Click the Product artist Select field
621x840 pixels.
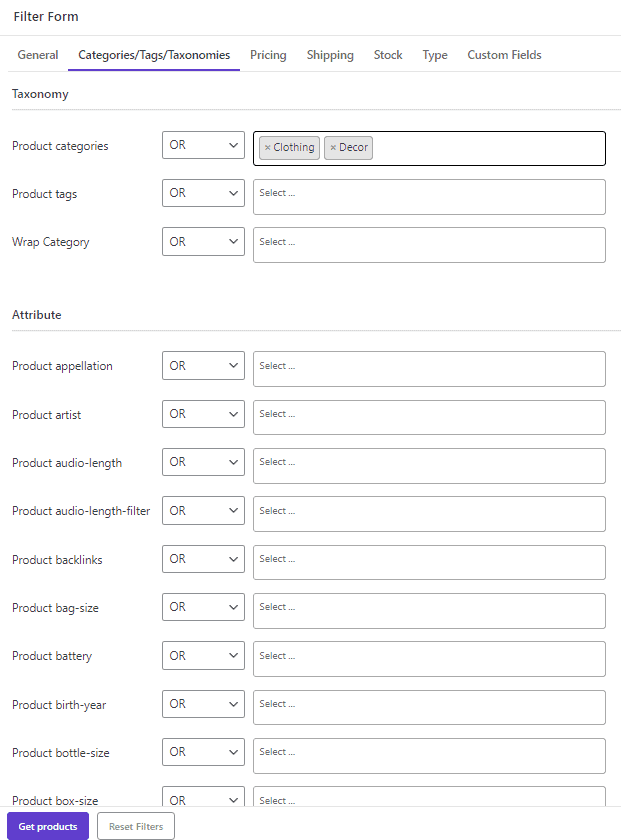point(429,417)
